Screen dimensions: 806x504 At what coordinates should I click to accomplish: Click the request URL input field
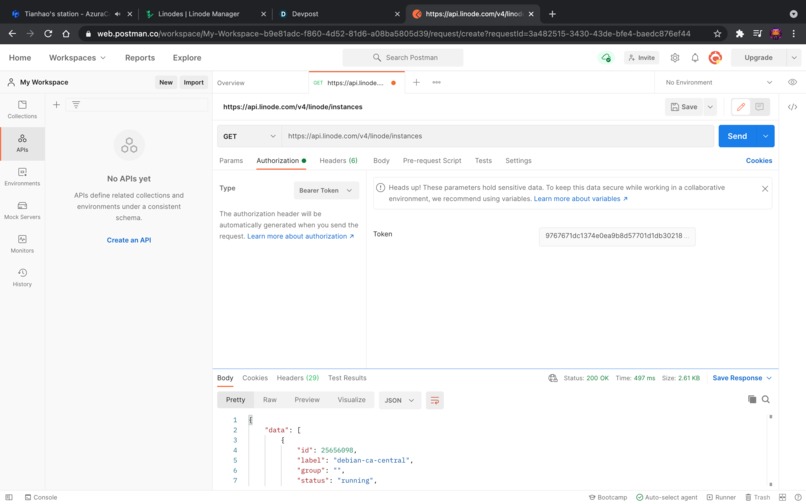(x=497, y=136)
